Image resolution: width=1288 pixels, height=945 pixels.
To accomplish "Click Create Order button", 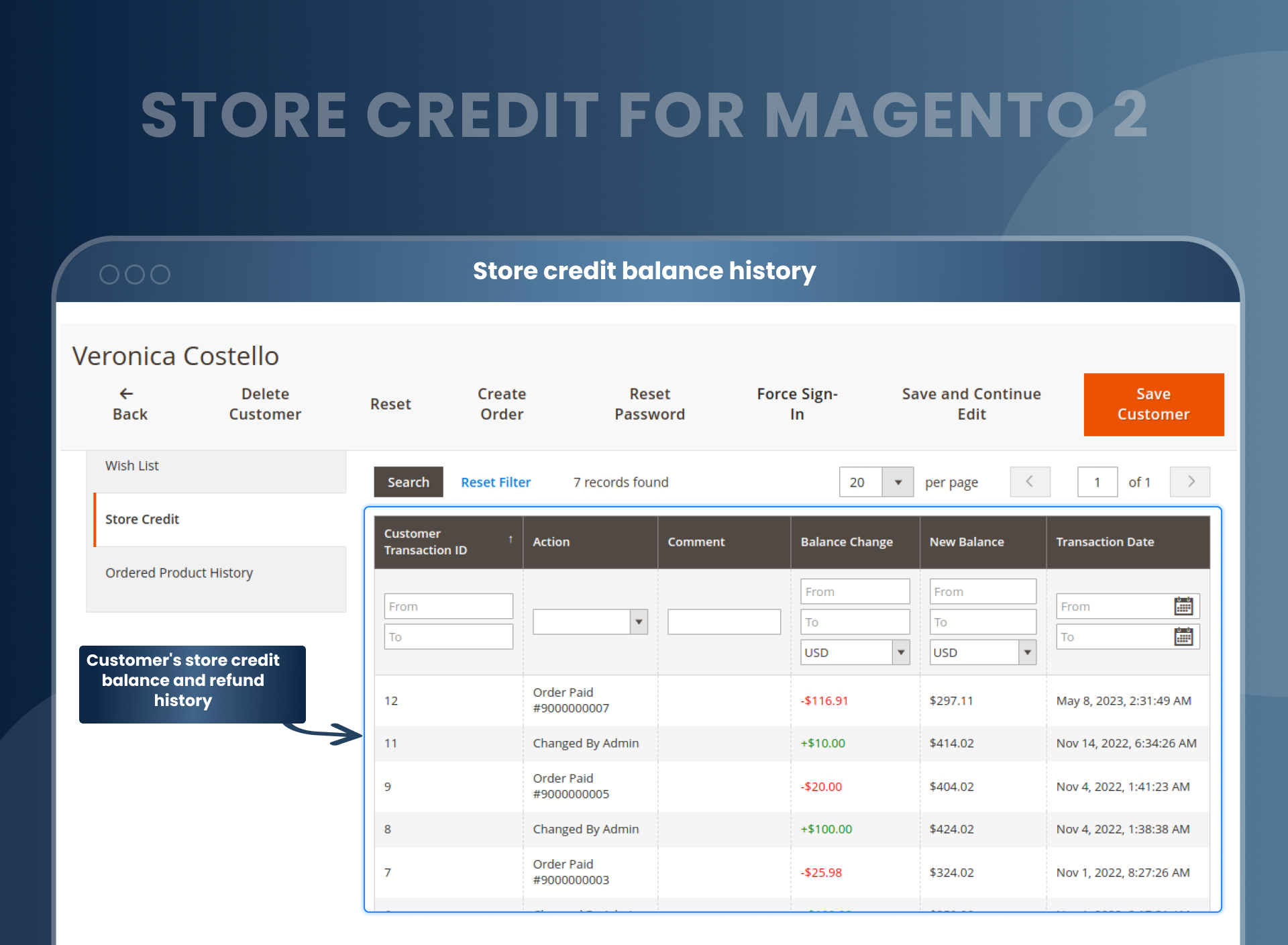I will coord(502,404).
